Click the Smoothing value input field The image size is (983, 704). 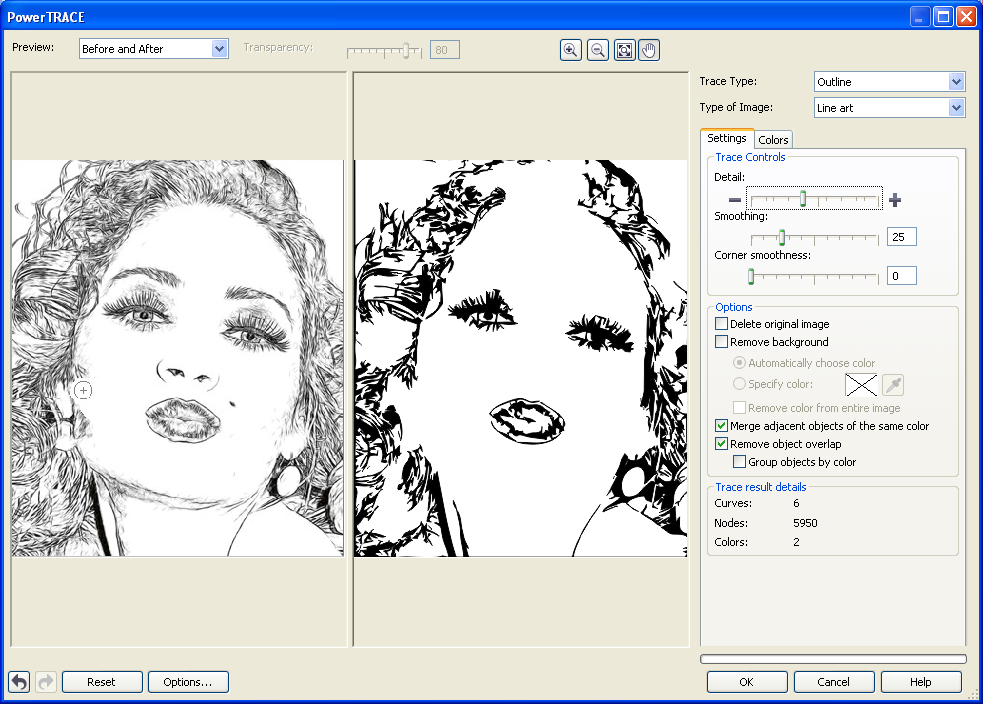click(901, 237)
